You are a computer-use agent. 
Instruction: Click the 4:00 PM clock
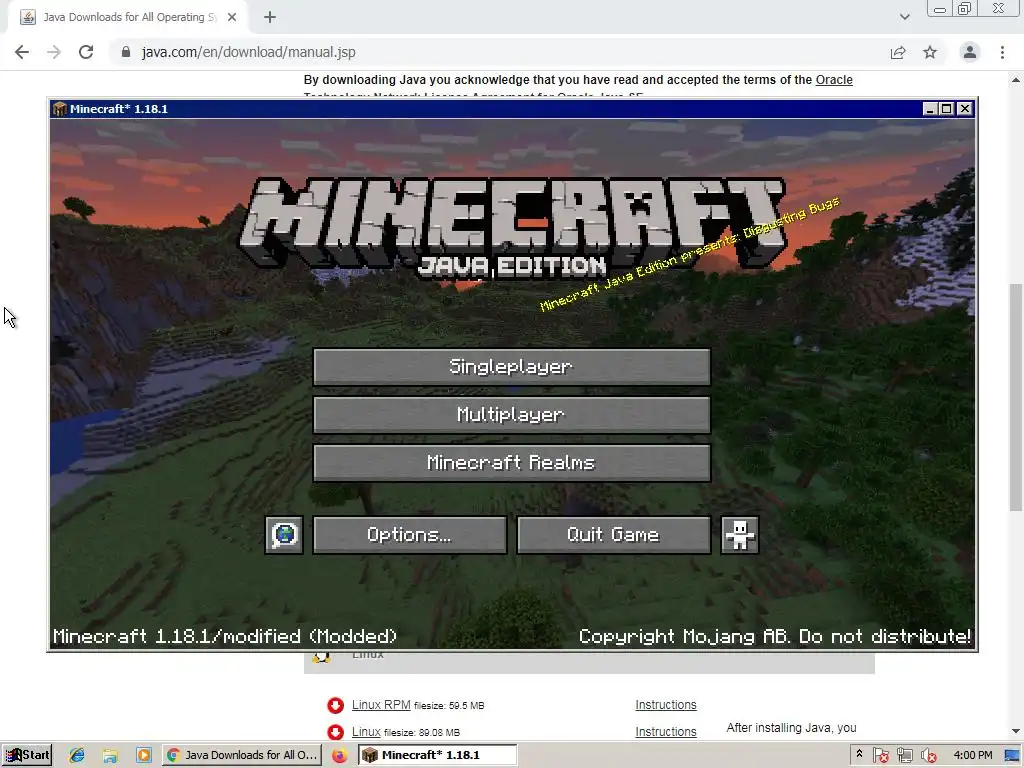click(973, 755)
